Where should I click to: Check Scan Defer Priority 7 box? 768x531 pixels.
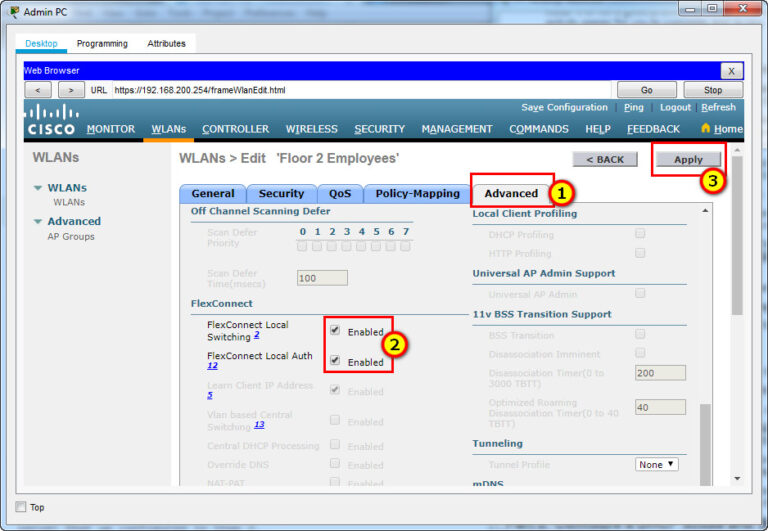pos(405,246)
